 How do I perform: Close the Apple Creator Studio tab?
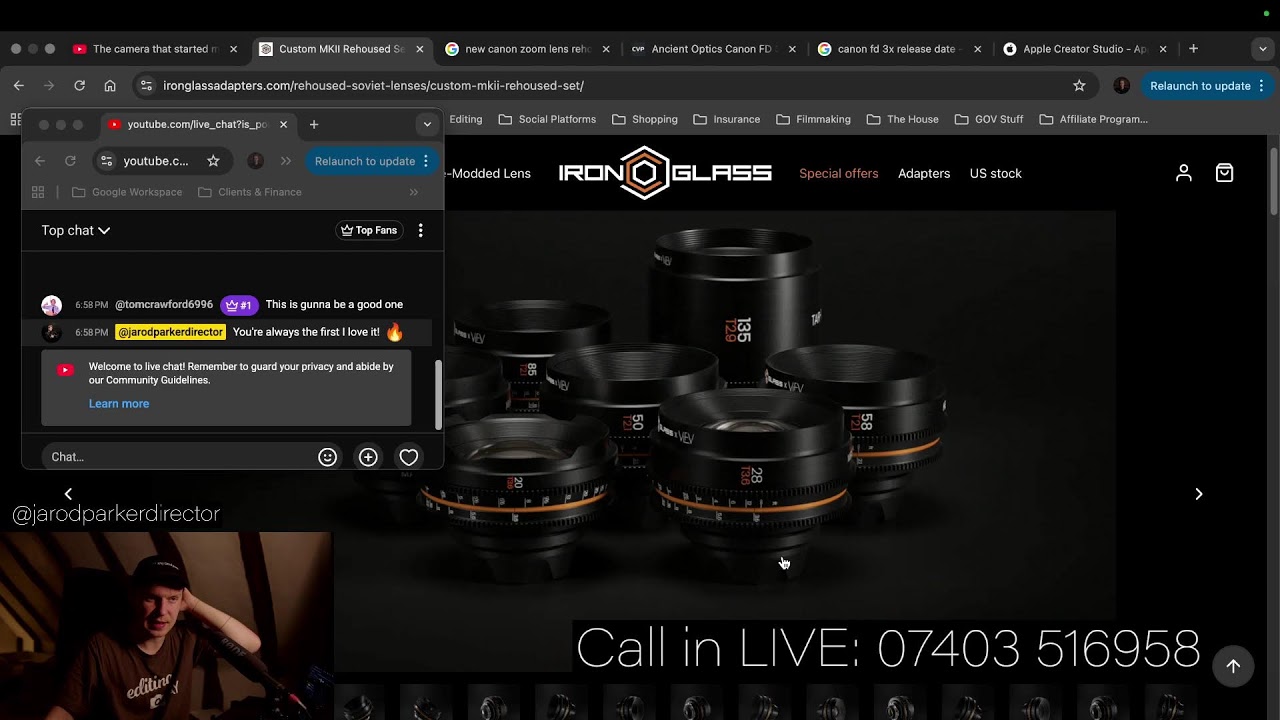tap(1163, 49)
